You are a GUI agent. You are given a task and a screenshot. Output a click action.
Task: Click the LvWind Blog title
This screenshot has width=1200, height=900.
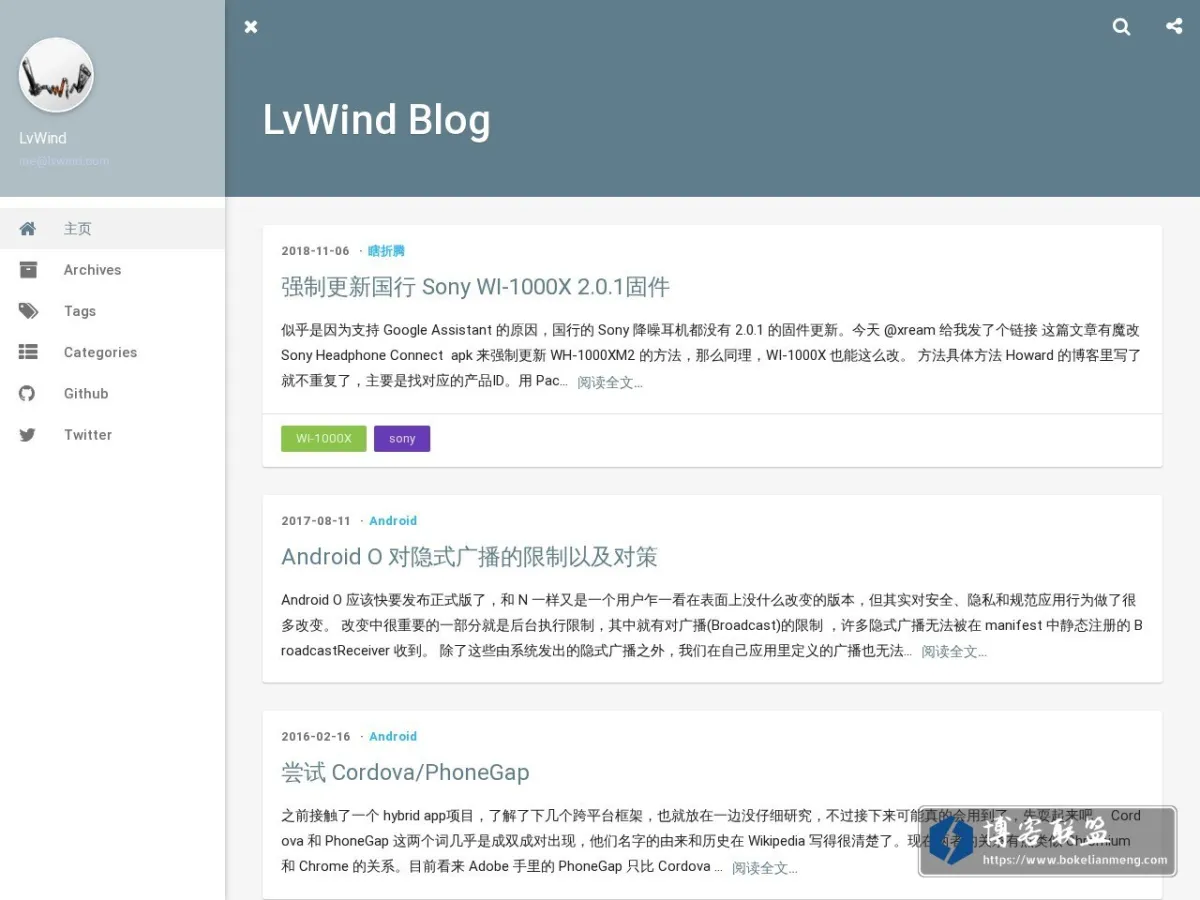click(376, 119)
